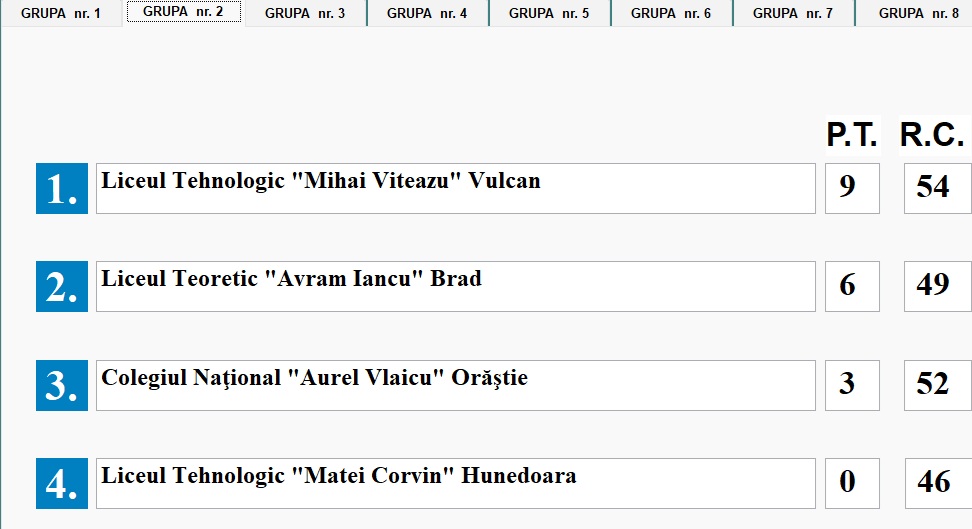Select the blue rank box numbered 3
Viewport: 972px width, 529px height.
point(62,385)
